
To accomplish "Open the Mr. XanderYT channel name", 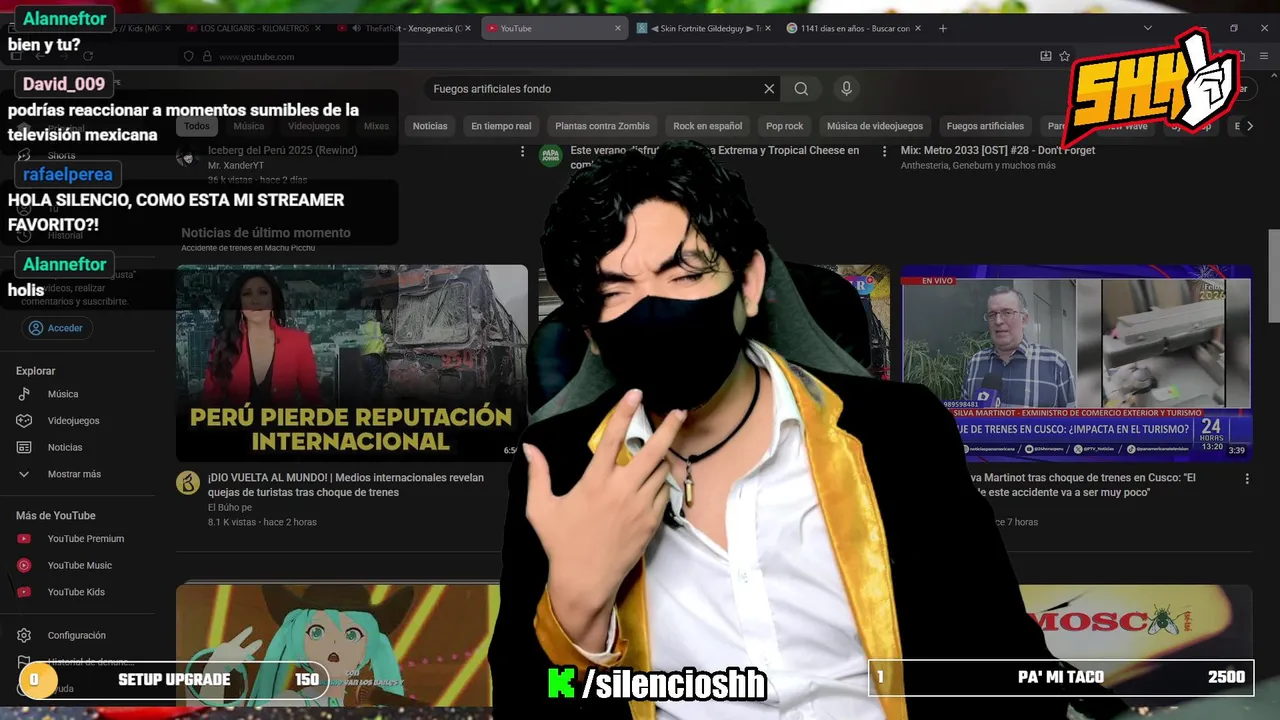I will point(235,165).
